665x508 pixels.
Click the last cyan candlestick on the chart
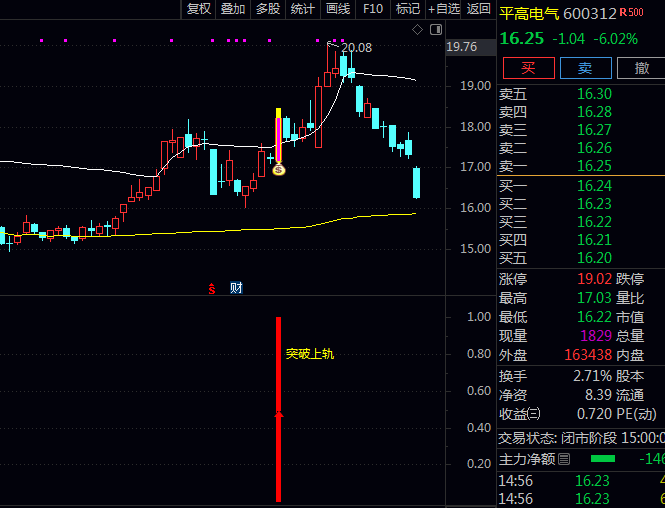(416, 183)
